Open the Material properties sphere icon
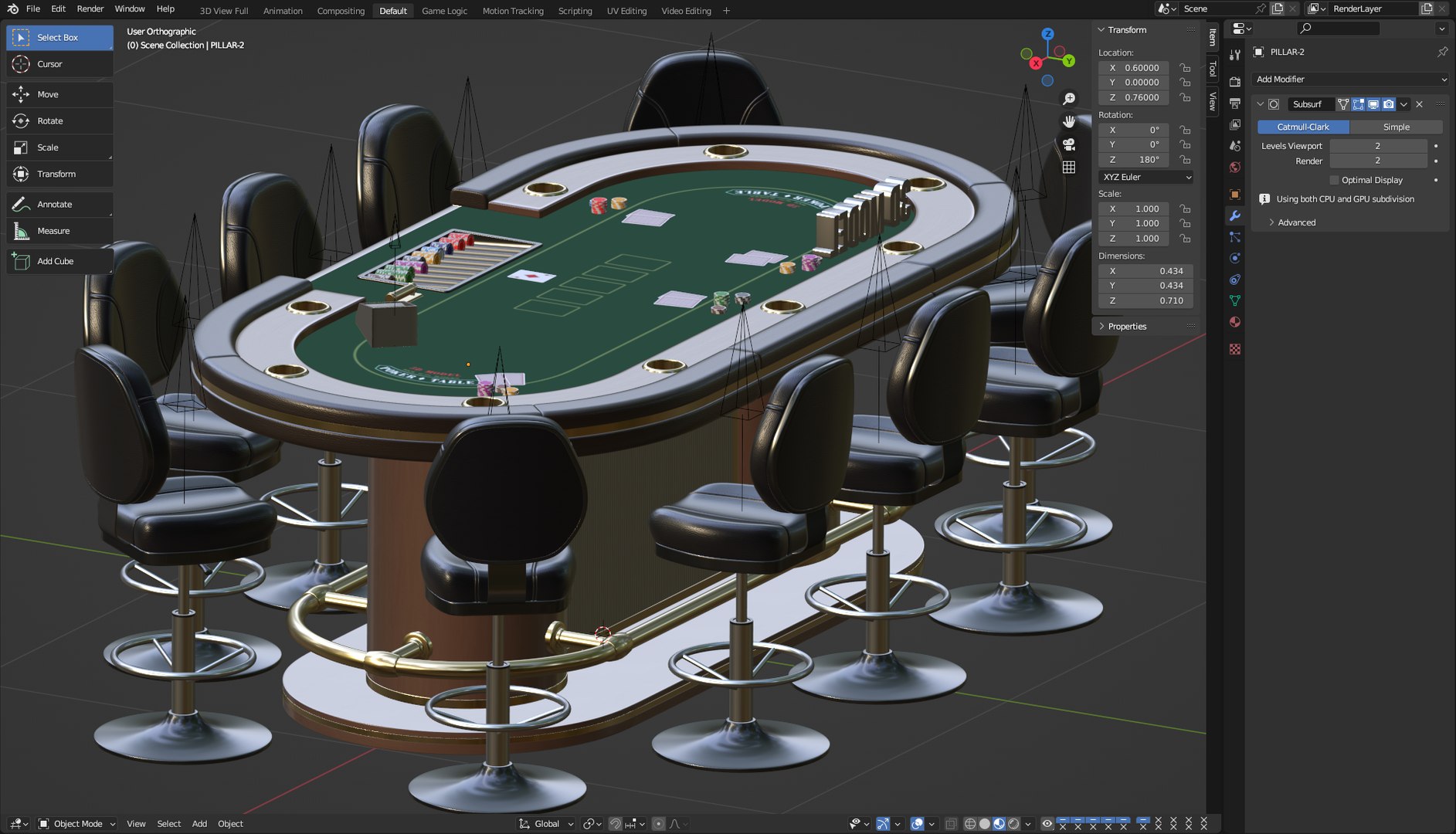Screen dimensions: 1456x834 (x=1235, y=322)
